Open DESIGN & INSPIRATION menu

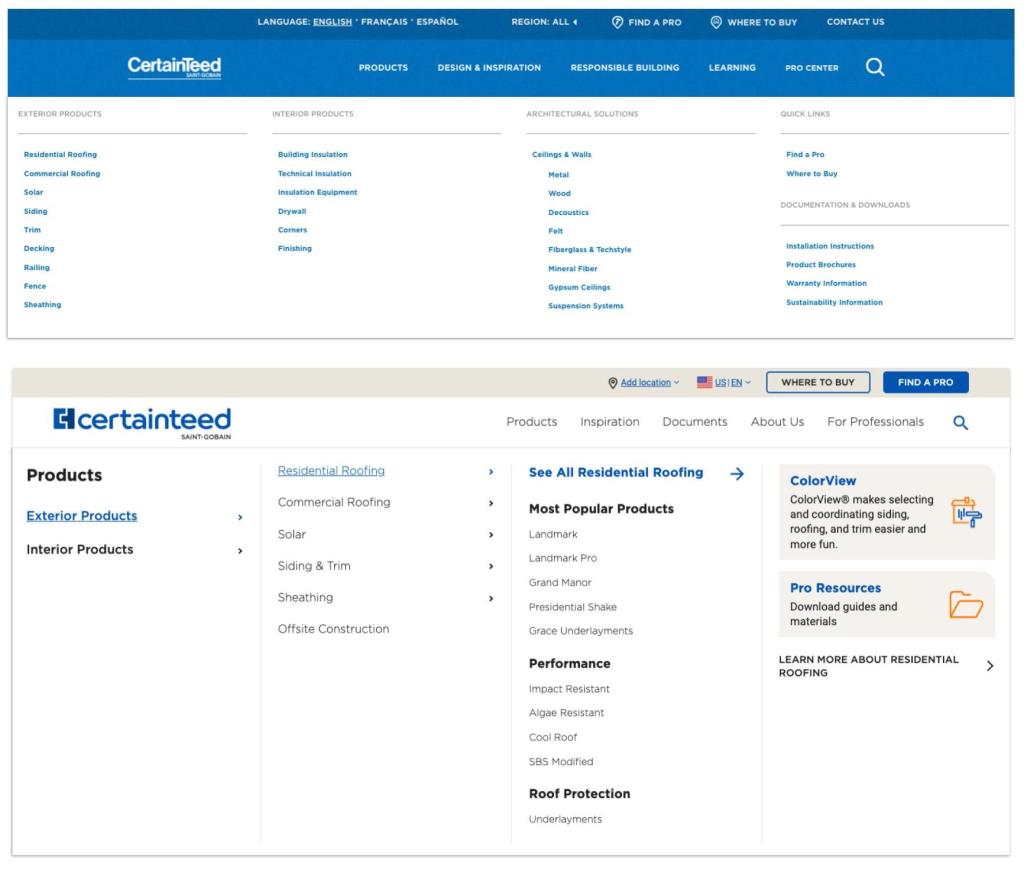pyautogui.click(x=488, y=67)
